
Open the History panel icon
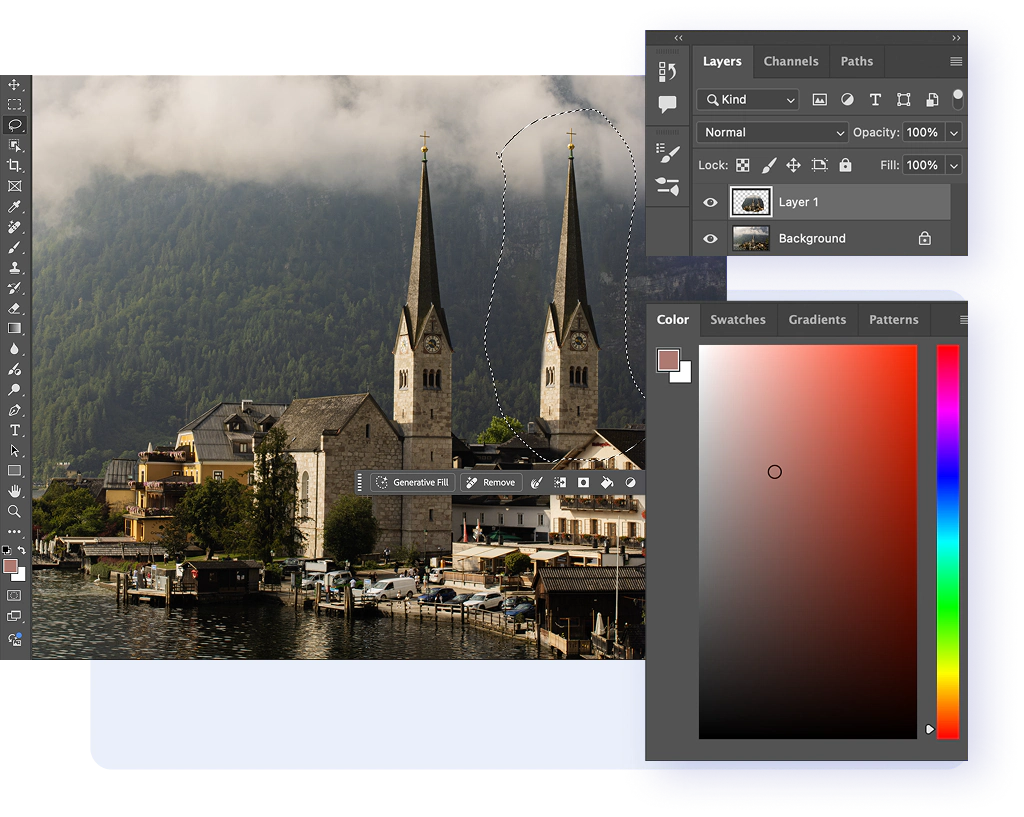[x=667, y=71]
